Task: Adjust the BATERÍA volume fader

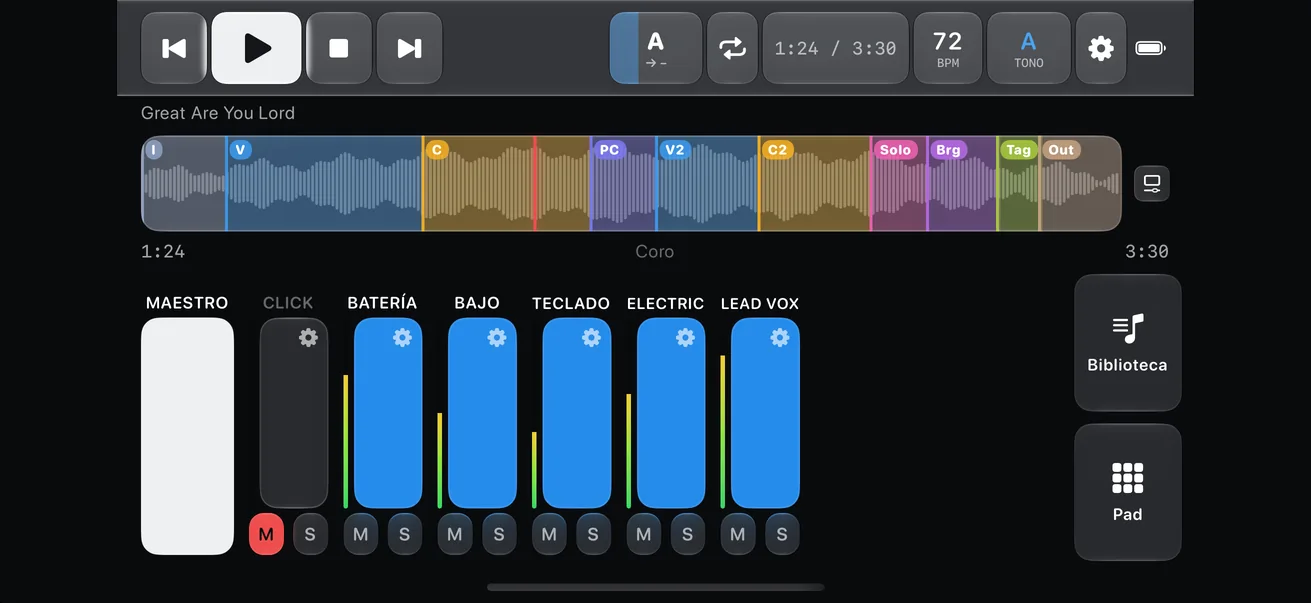Action: 388,413
